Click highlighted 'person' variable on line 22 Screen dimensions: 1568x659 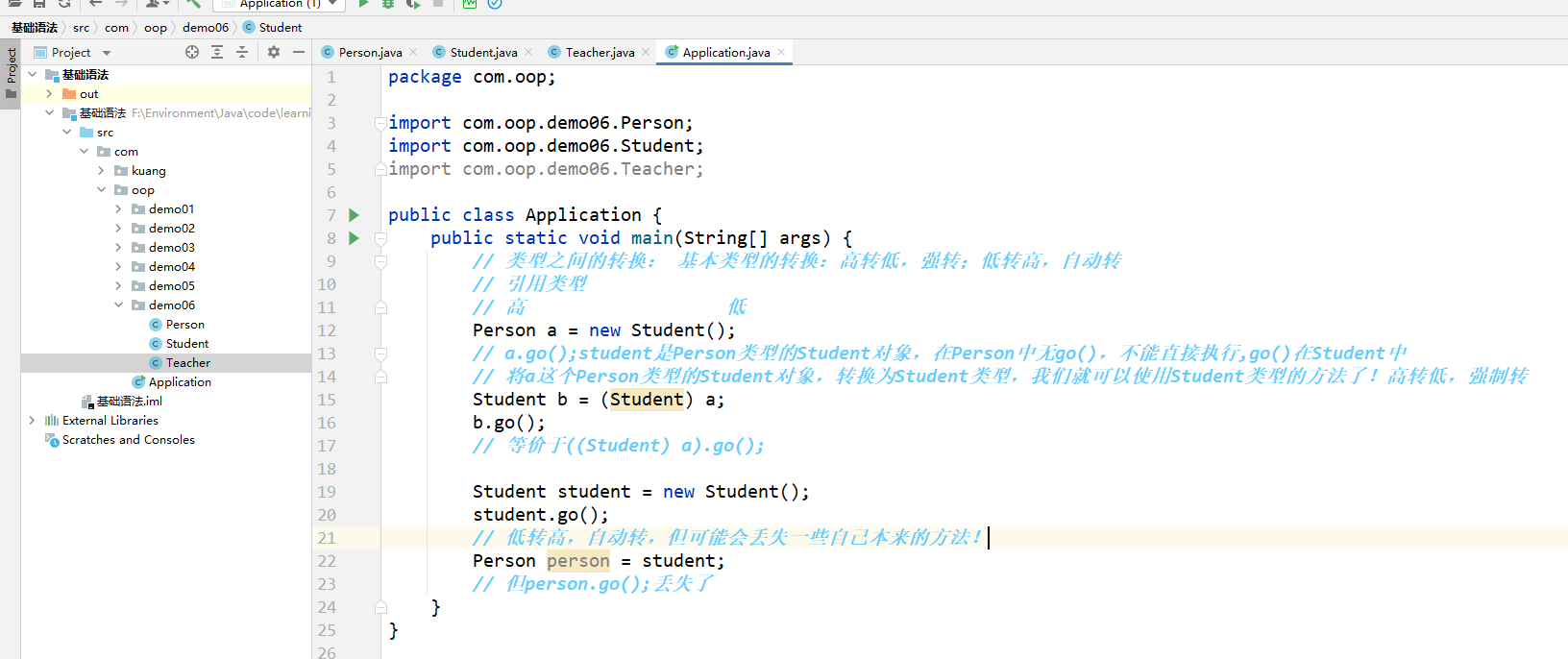[x=578, y=561]
